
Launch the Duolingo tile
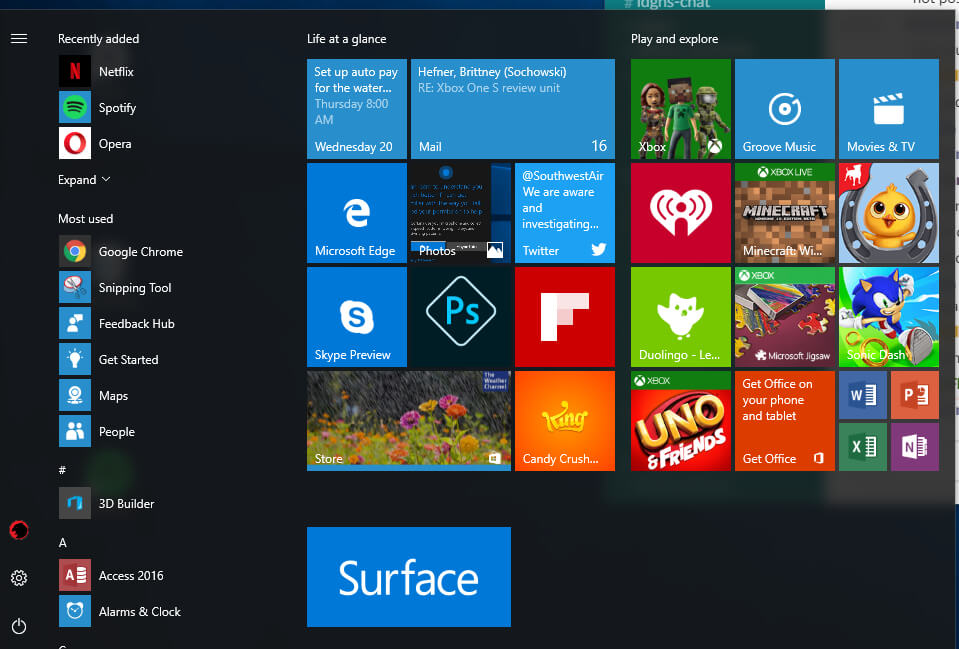click(681, 317)
